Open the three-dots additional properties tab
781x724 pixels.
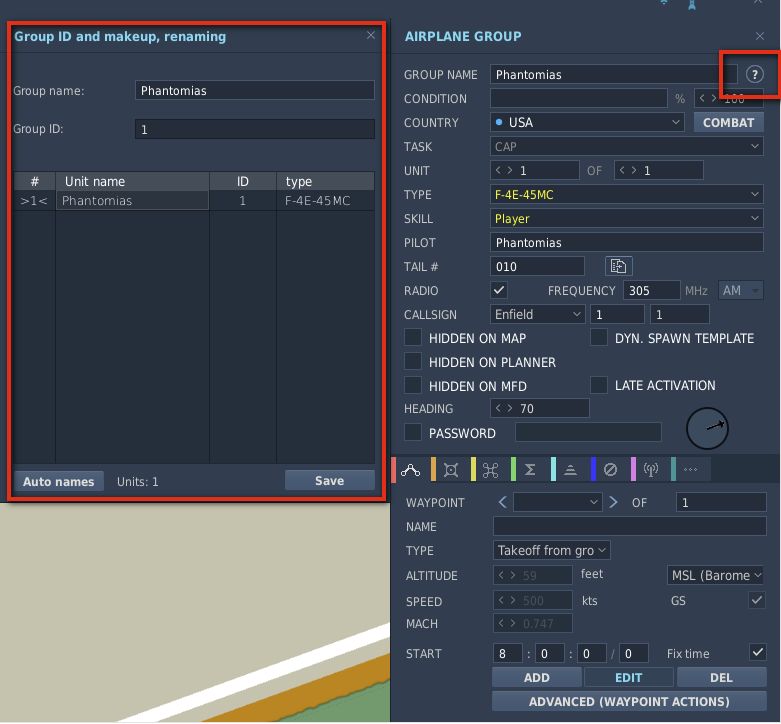690,470
